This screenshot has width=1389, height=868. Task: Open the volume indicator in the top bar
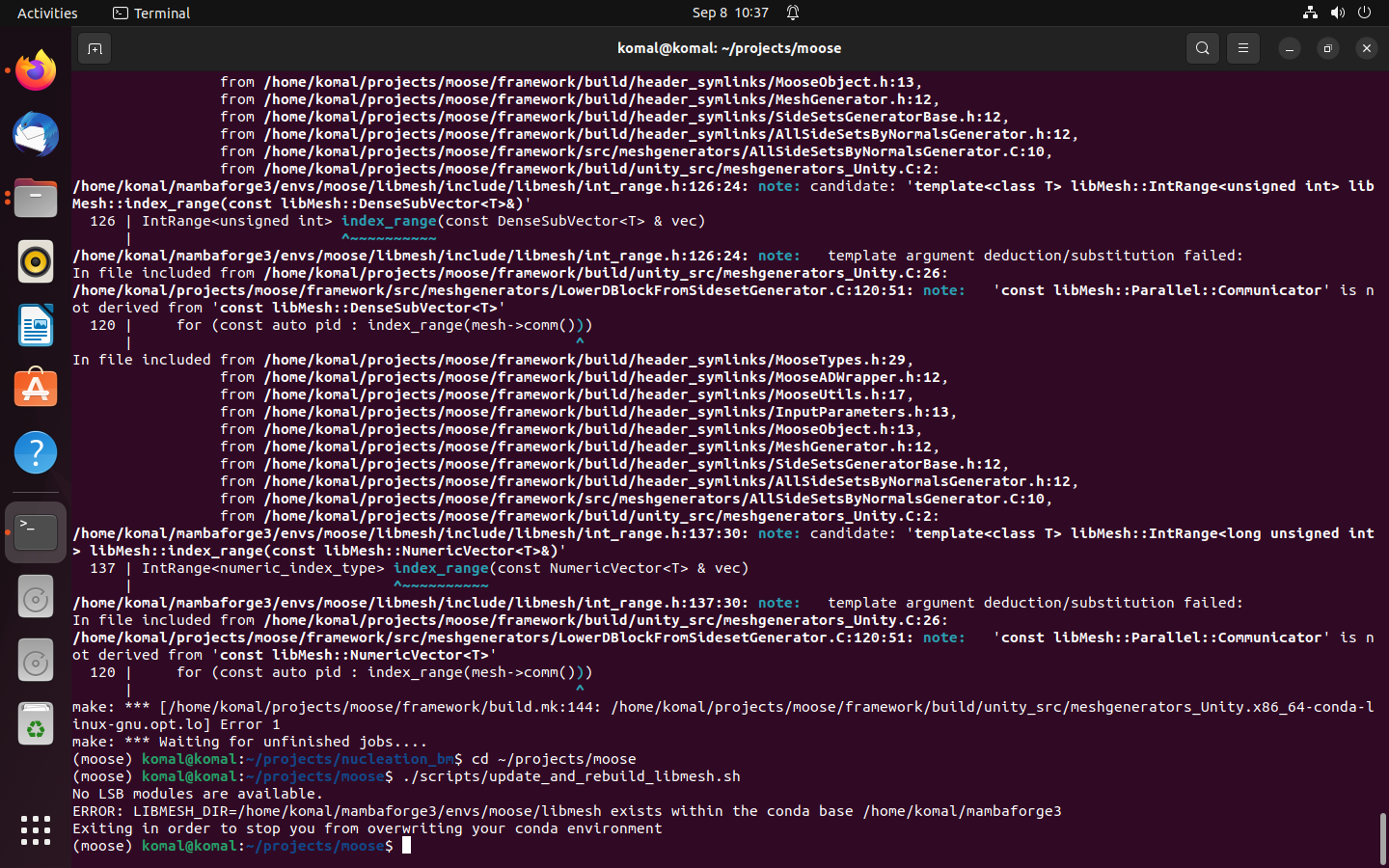click(1336, 13)
